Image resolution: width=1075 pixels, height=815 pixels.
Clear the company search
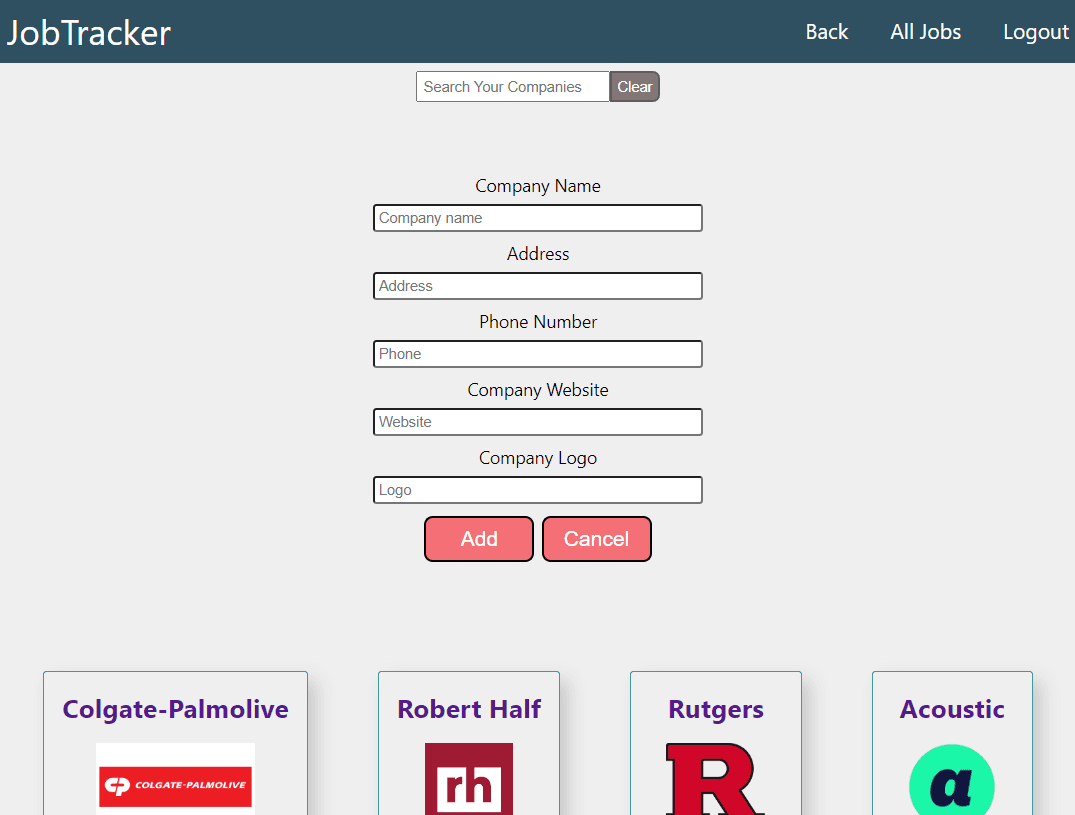(634, 87)
